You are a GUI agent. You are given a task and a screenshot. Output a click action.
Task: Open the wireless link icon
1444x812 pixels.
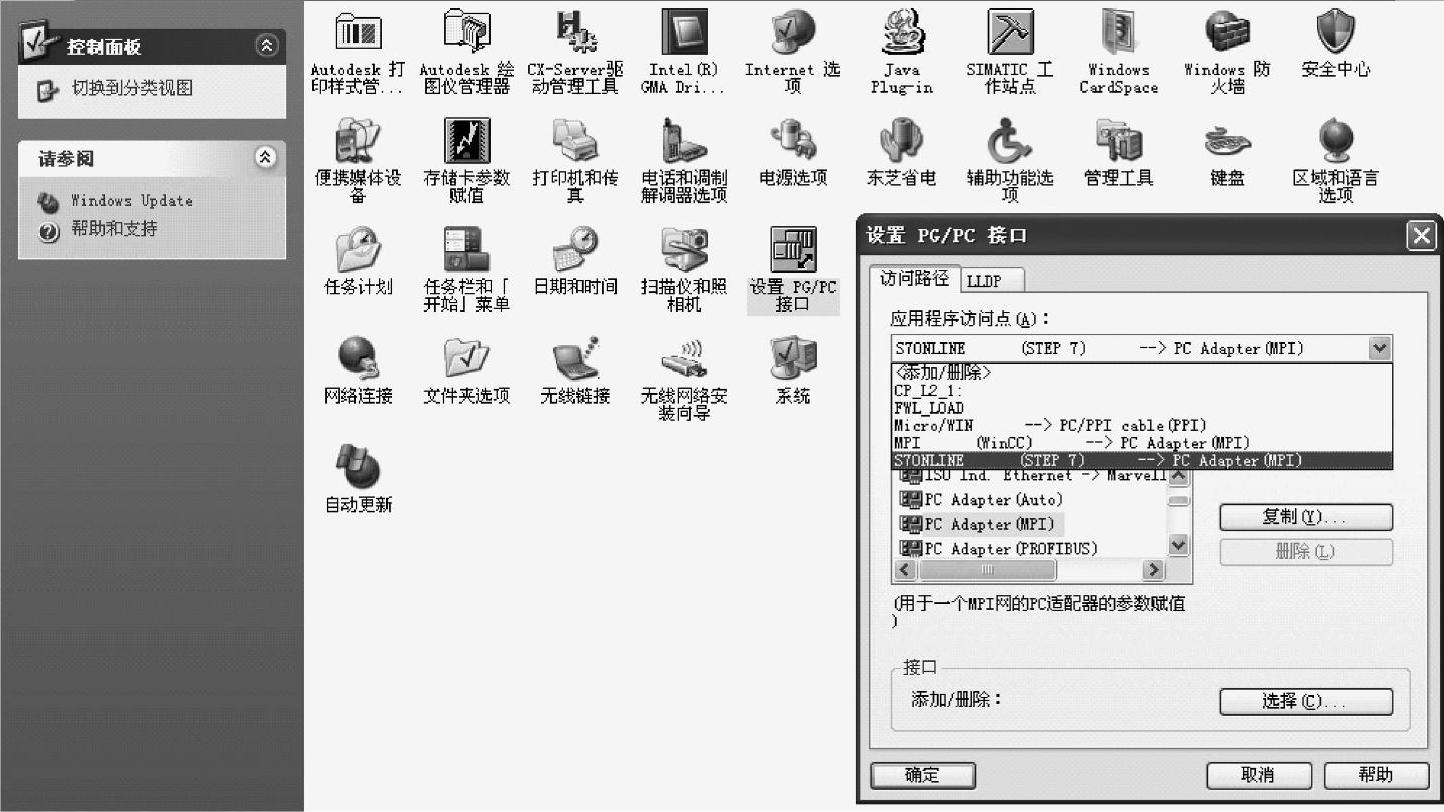tap(575, 359)
